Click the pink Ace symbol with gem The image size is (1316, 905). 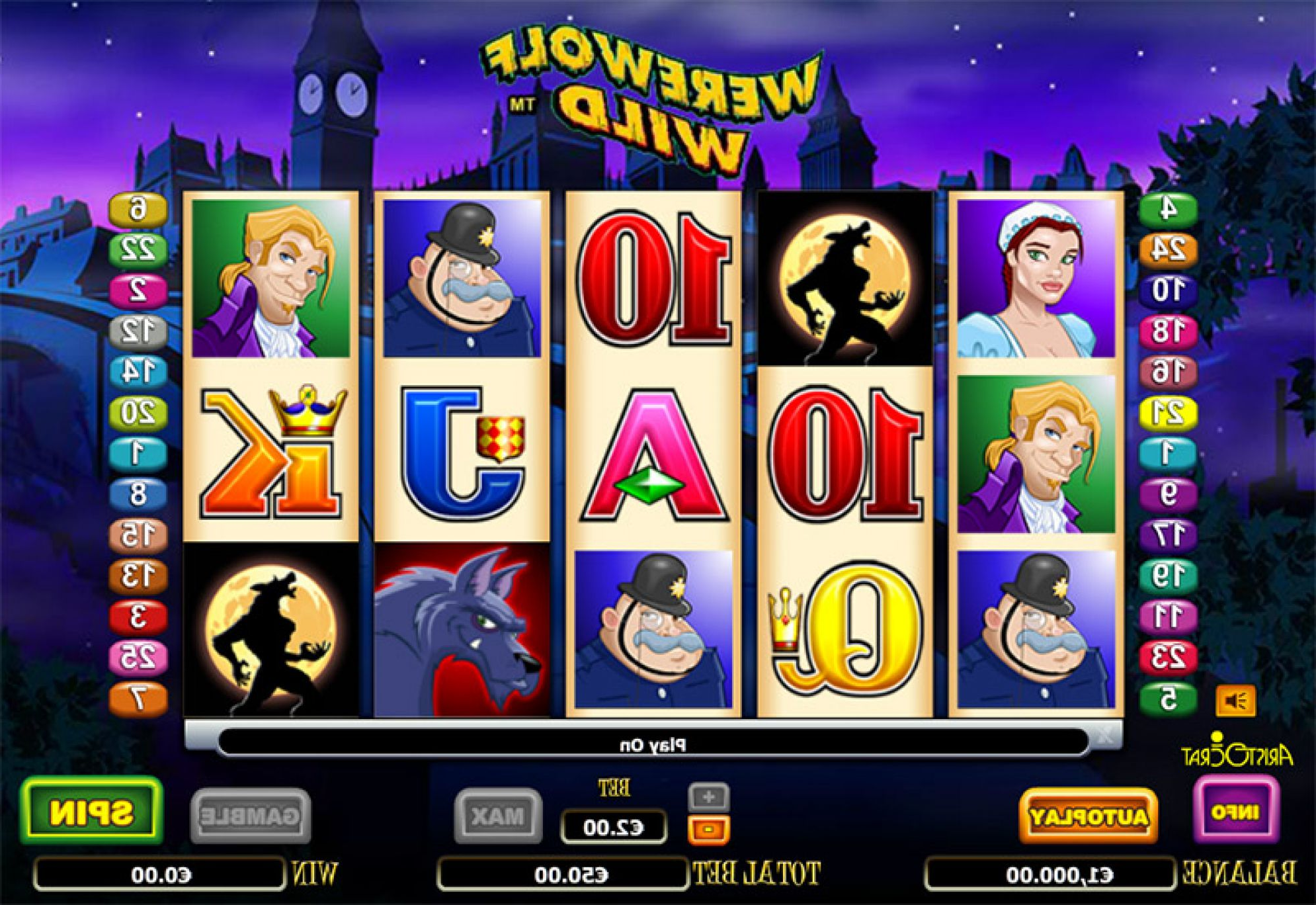pyautogui.click(x=653, y=455)
